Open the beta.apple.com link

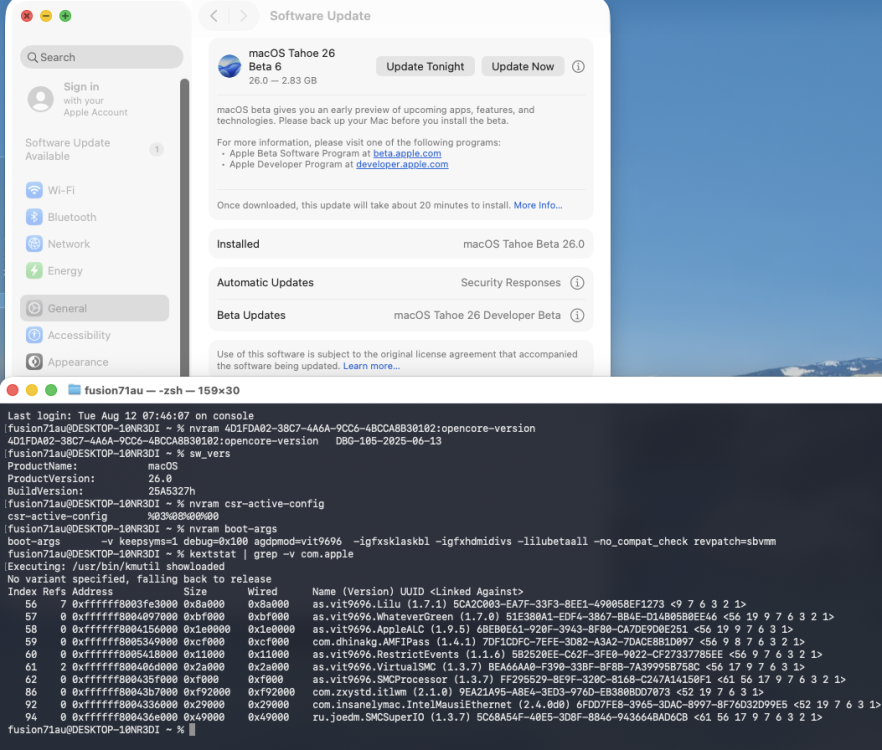tap(407, 154)
